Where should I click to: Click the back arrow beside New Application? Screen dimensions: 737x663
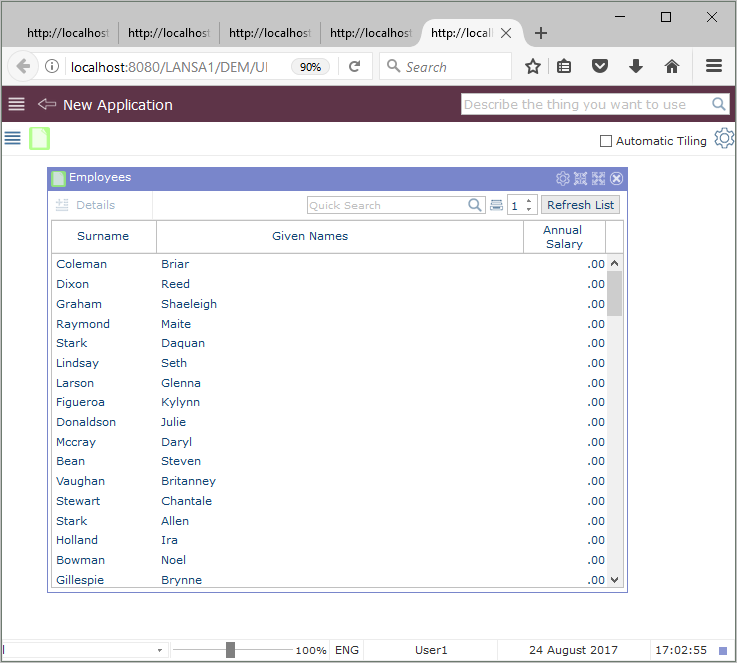(x=46, y=105)
